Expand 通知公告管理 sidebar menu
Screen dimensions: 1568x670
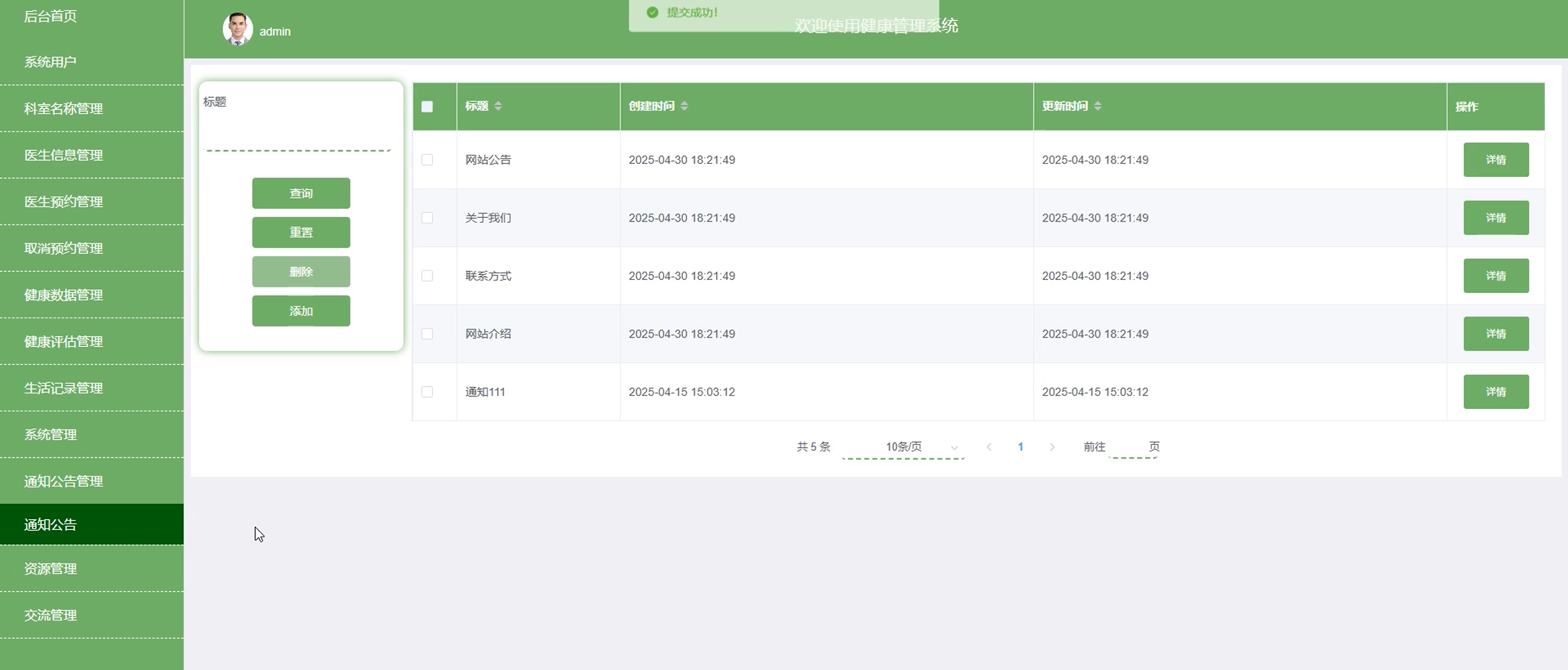coord(63,481)
